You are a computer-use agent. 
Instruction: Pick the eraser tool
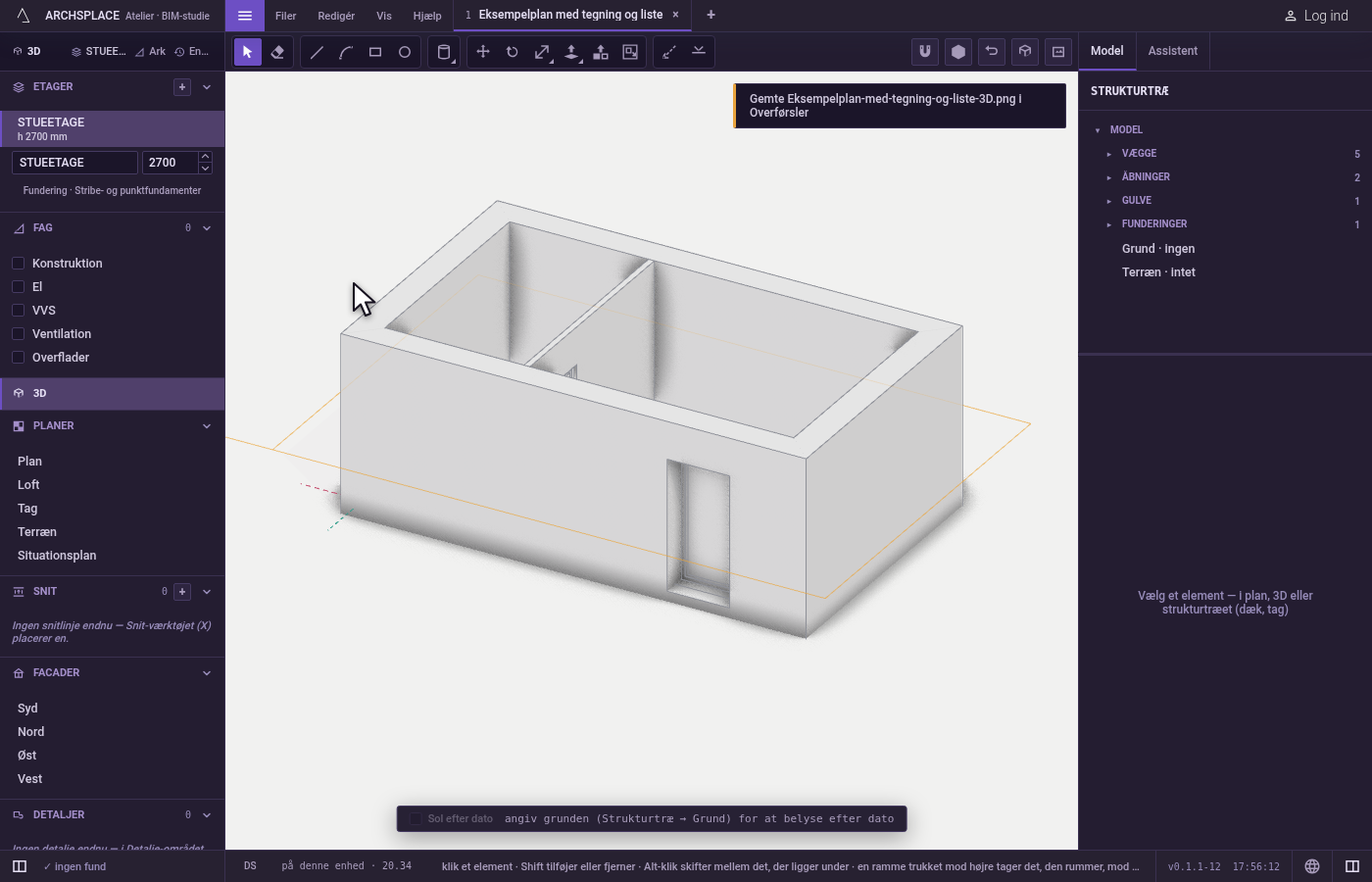(x=277, y=52)
